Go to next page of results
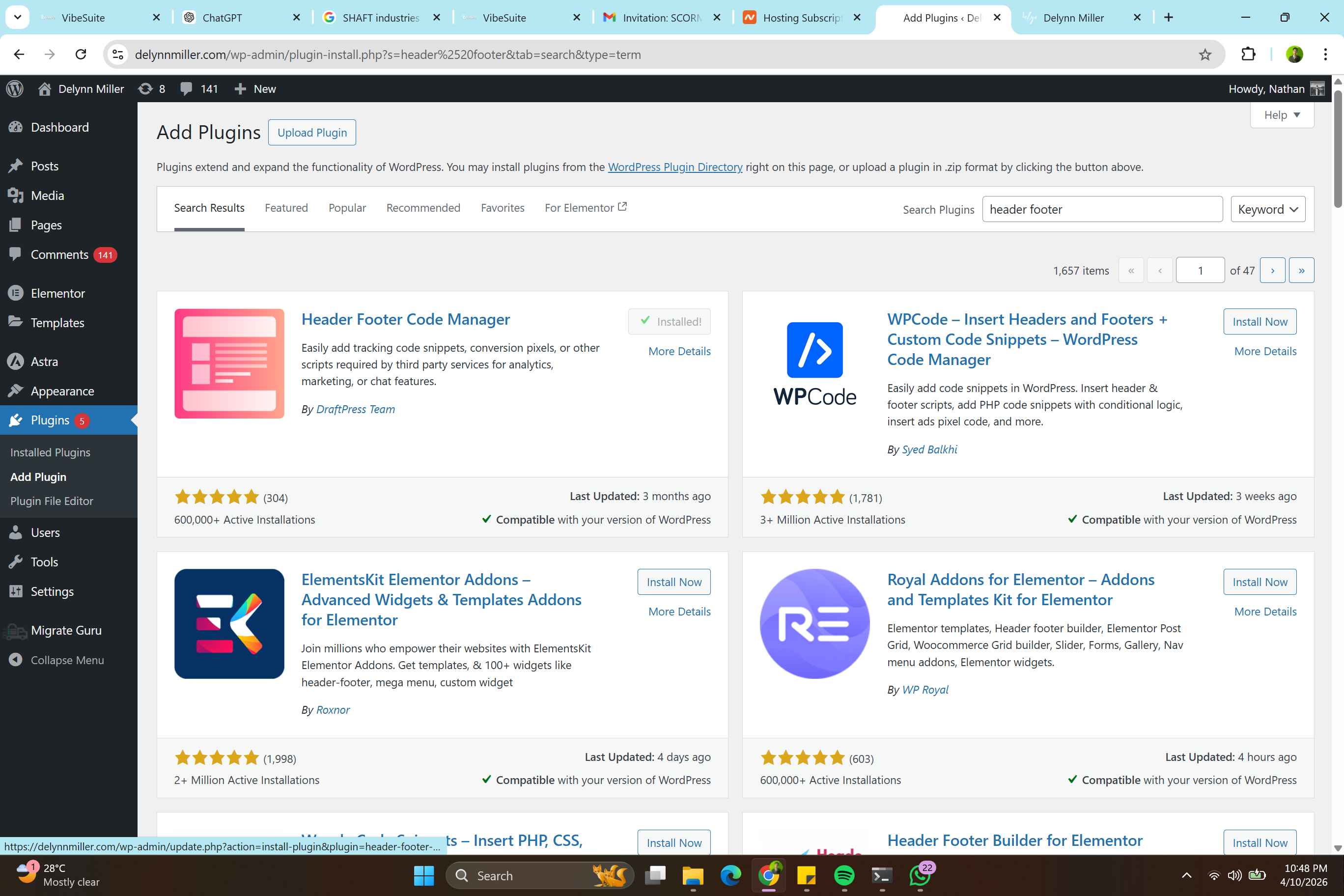The height and width of the screenshot is (896, 1344). click(1273, 270)
